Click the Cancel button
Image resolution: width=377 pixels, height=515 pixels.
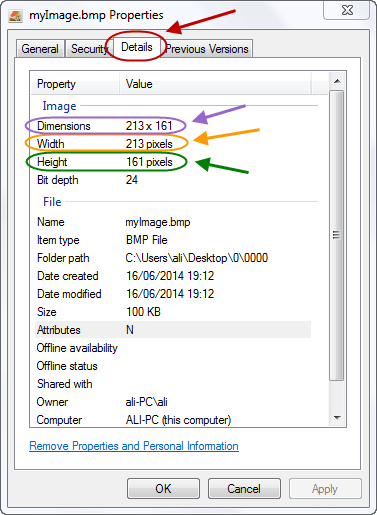tap(244, 489)
